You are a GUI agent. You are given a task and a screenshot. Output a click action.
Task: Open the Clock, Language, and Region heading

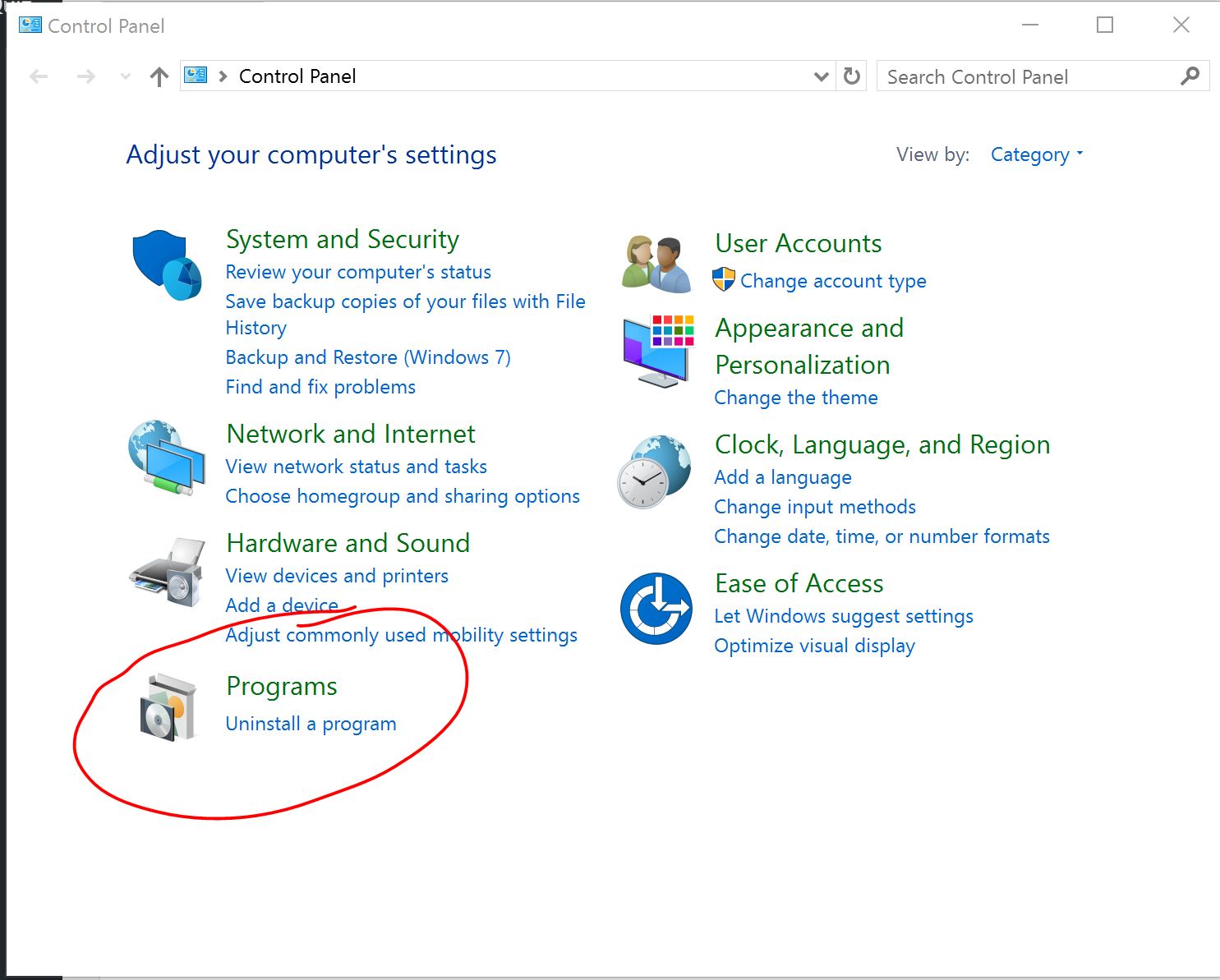pos(882,444)
